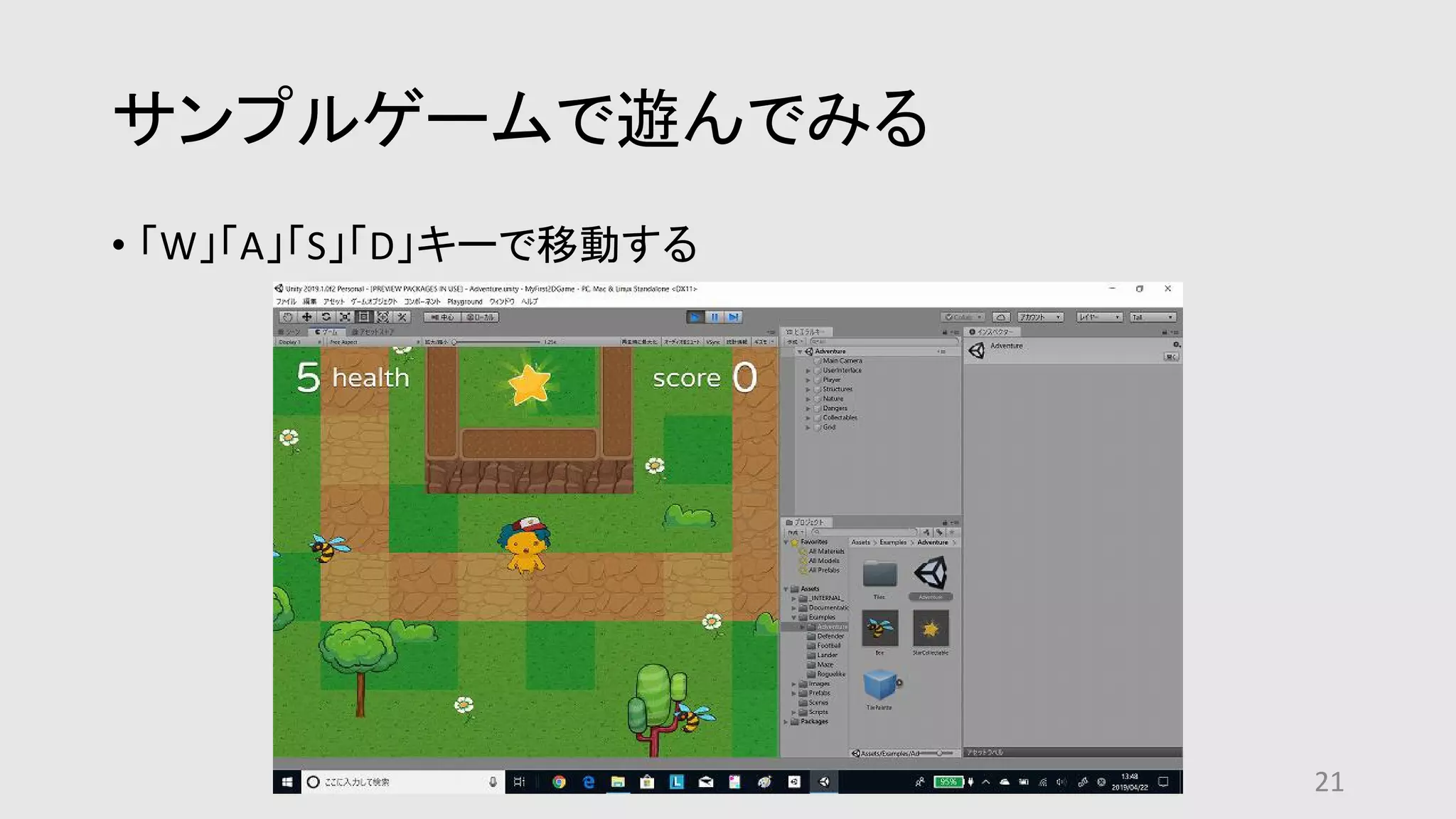Open the Free Aspect dropdown
The image size is (1456, 819).
(x=374, y=342)
